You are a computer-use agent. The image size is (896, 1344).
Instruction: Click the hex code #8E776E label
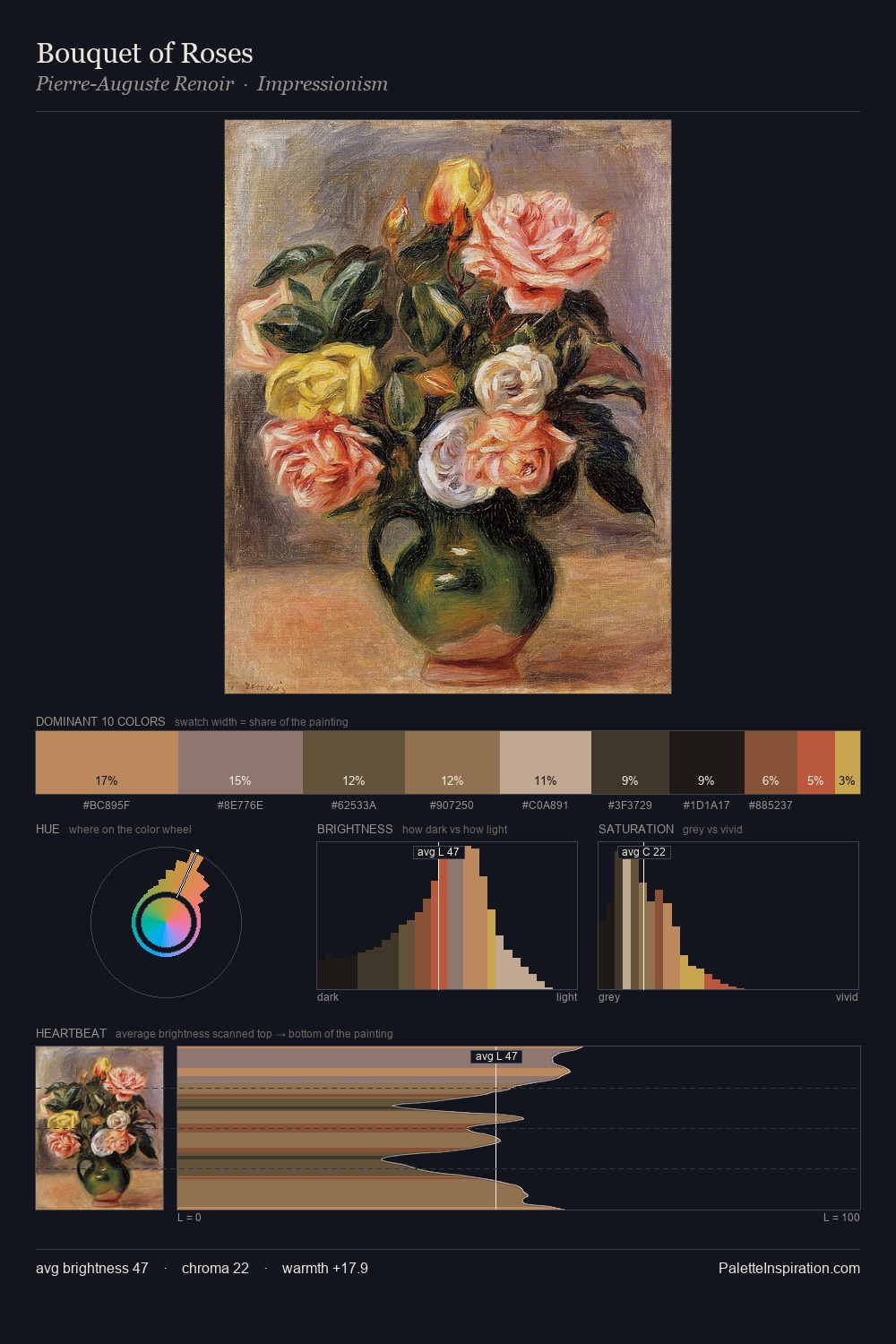[240, 806]
